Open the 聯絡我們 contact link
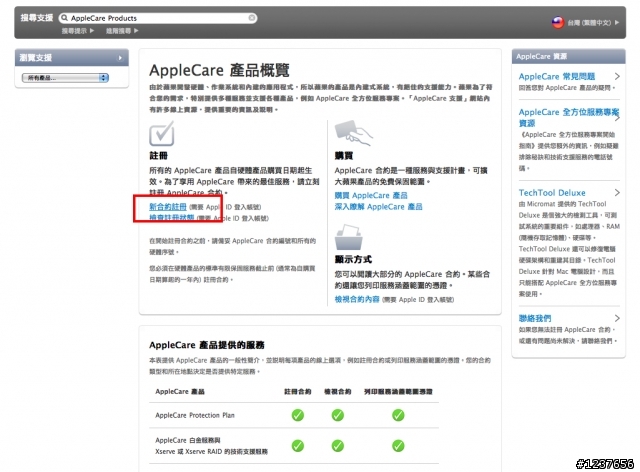The width and height of the screenshot is (640, 472). coord(535,318)
